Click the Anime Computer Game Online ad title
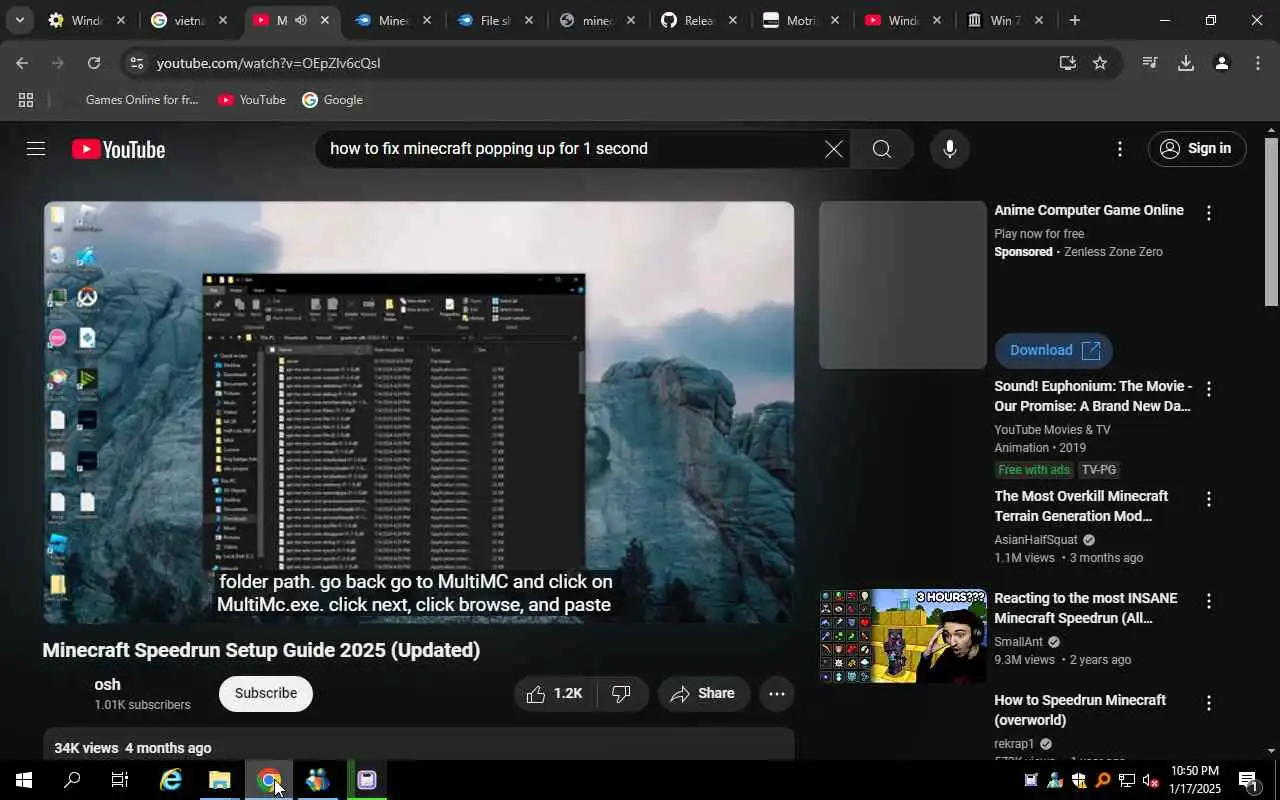Viewport: 1280px width, 800px height. point(1089,210)
